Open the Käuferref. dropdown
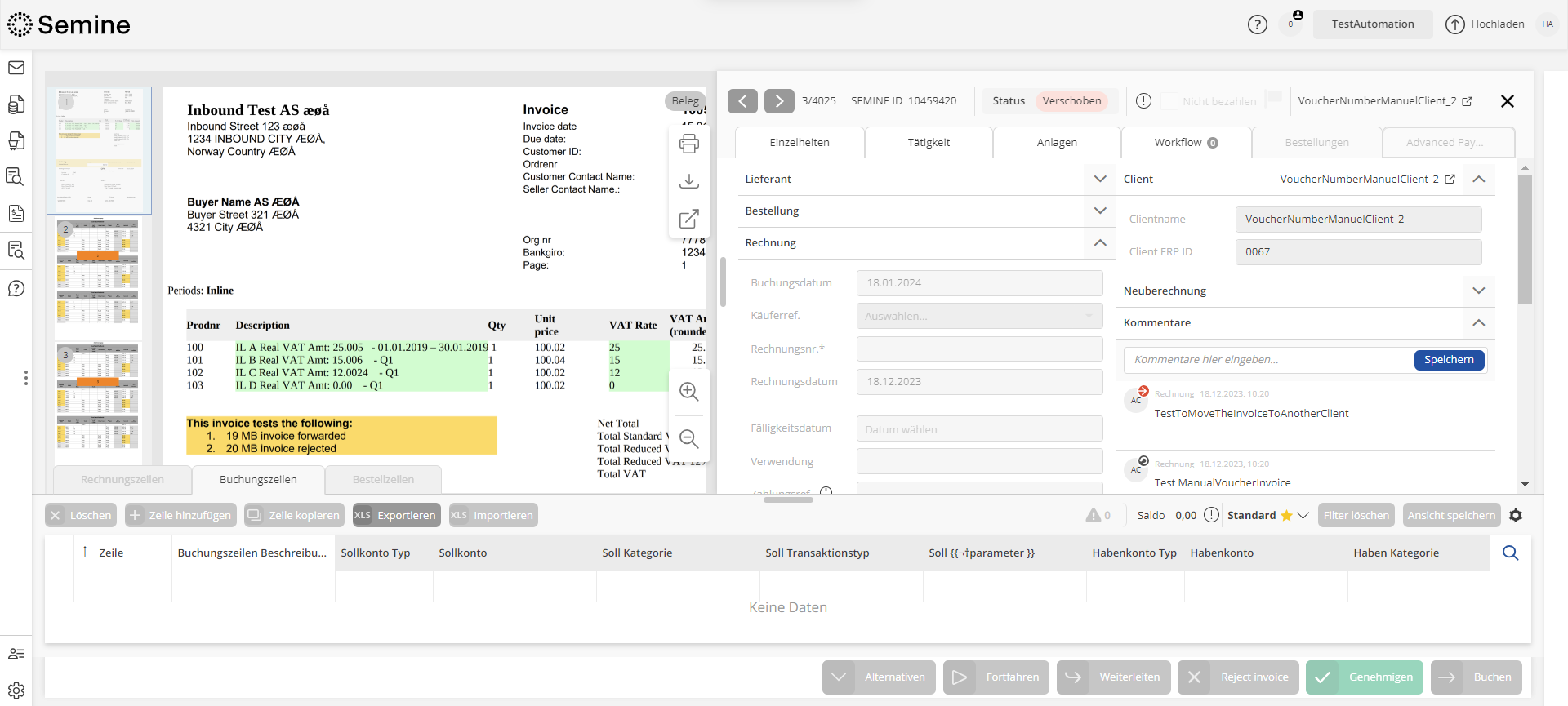 click(x=979, y=316)
